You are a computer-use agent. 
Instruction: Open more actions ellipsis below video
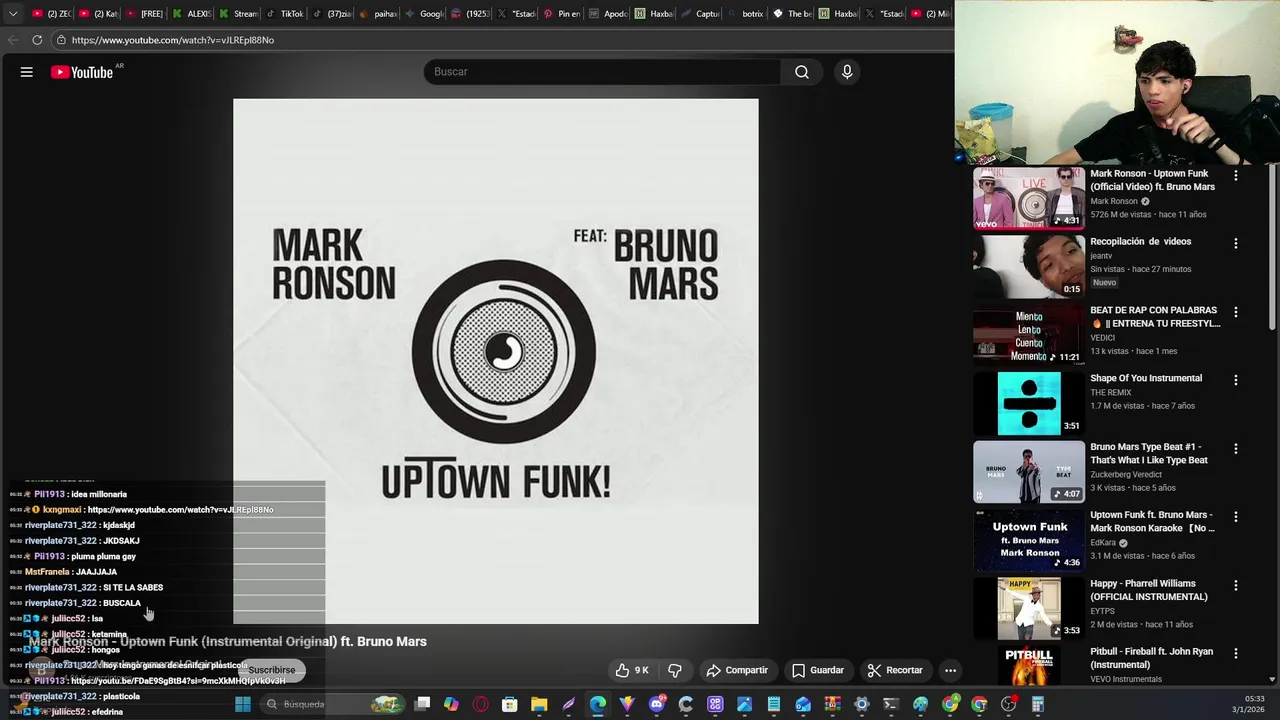[x=951, y=670]
